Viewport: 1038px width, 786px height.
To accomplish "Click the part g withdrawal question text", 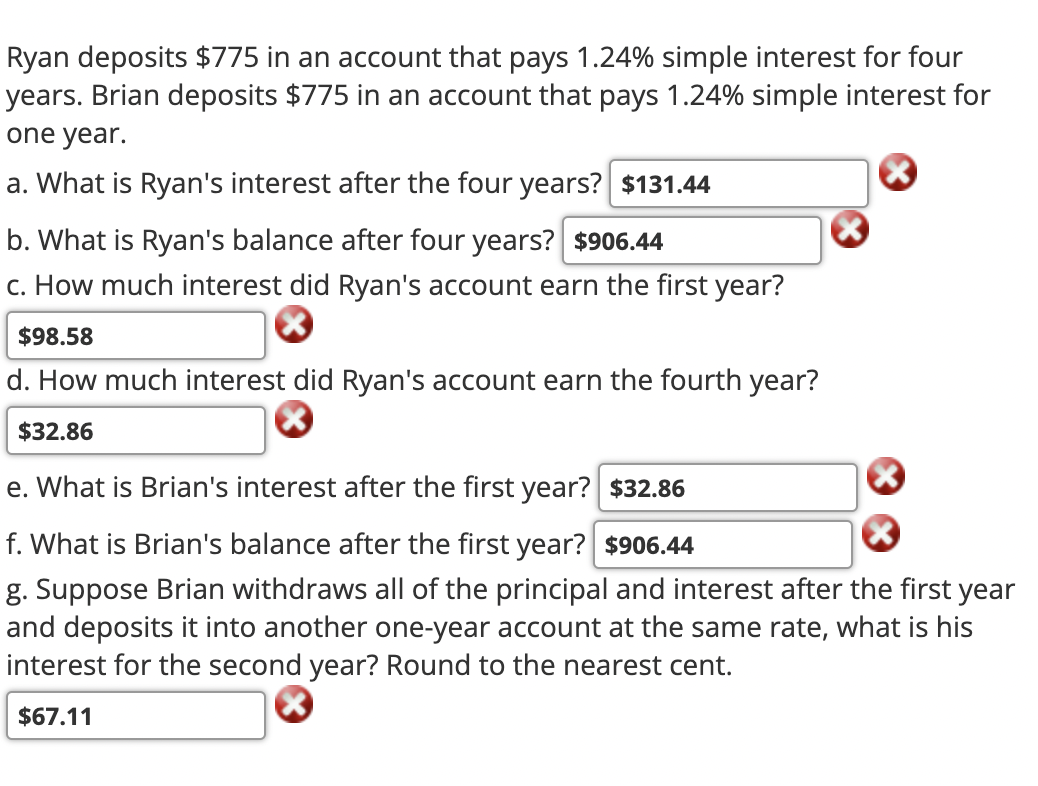I will [x=500, y=627].
